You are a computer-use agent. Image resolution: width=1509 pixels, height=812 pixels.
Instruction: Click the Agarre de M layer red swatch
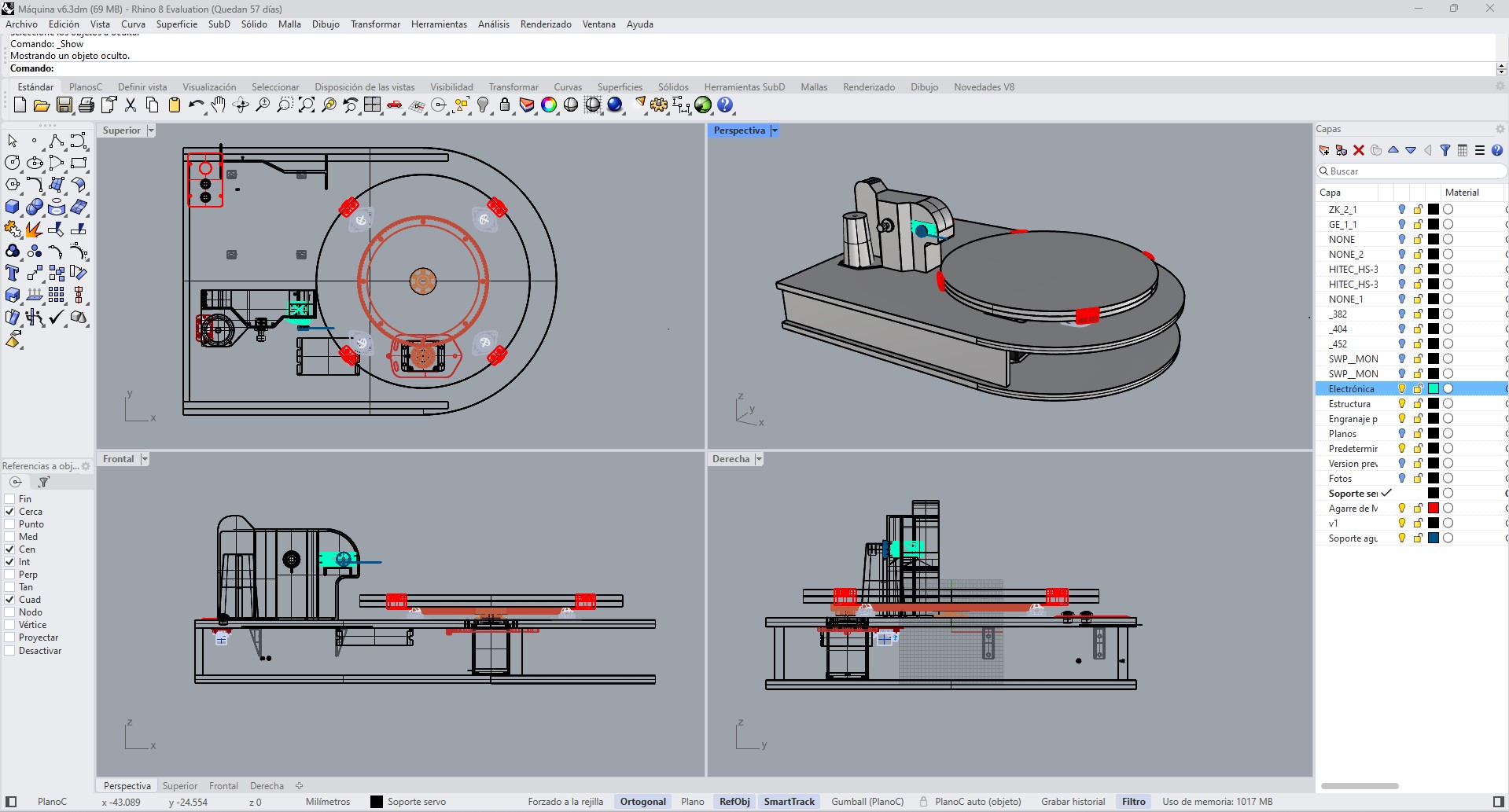[x=1434, y=509]
